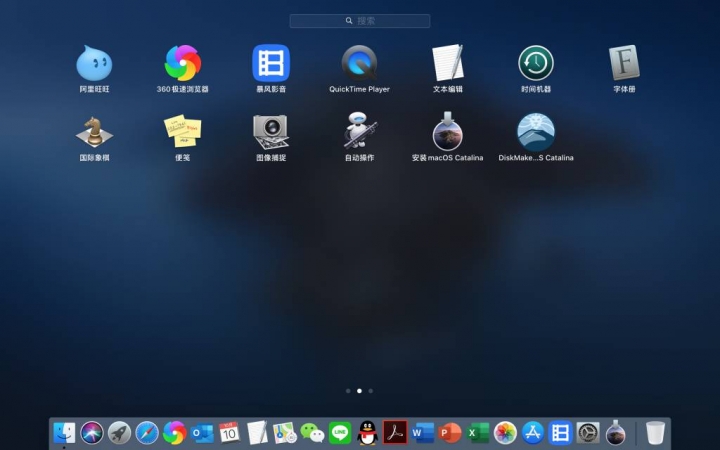Launch 360极速浏览器 from the Launchpad grid
The width and height of the screenshot is (720, 450).
182,63
